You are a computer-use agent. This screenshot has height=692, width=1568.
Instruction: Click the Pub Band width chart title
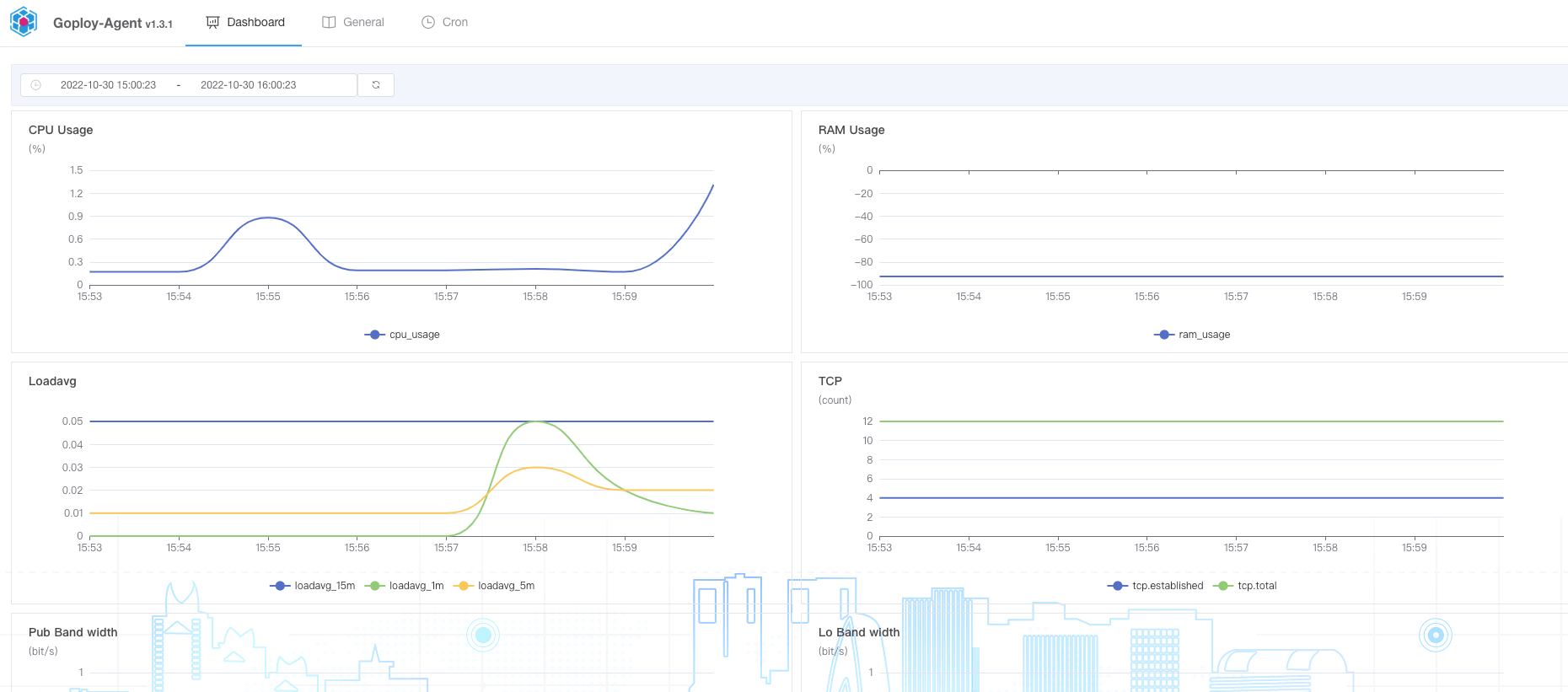(x=73, y=632)
